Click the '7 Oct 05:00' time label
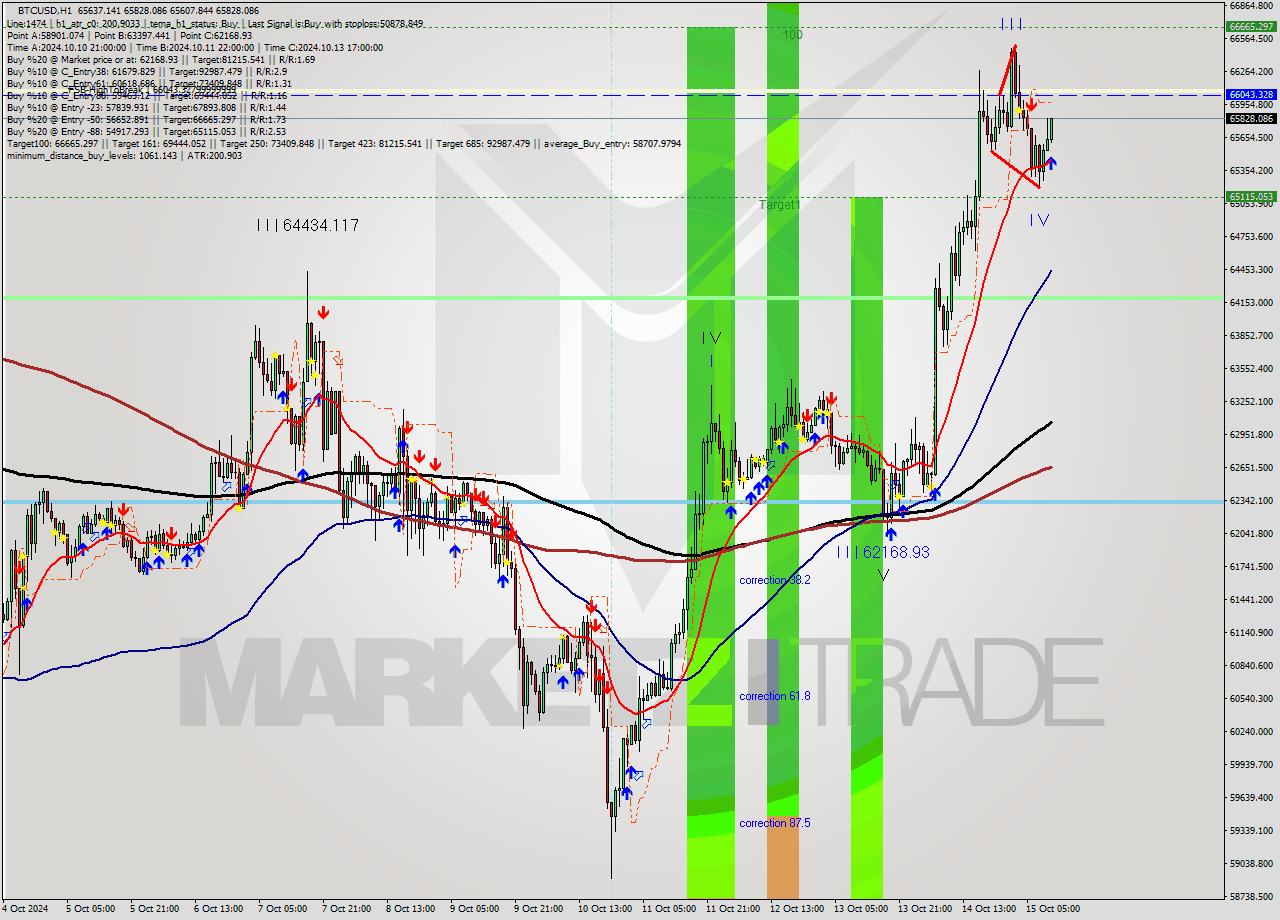Screen dimensions: 1280x920 pos(282,909)
